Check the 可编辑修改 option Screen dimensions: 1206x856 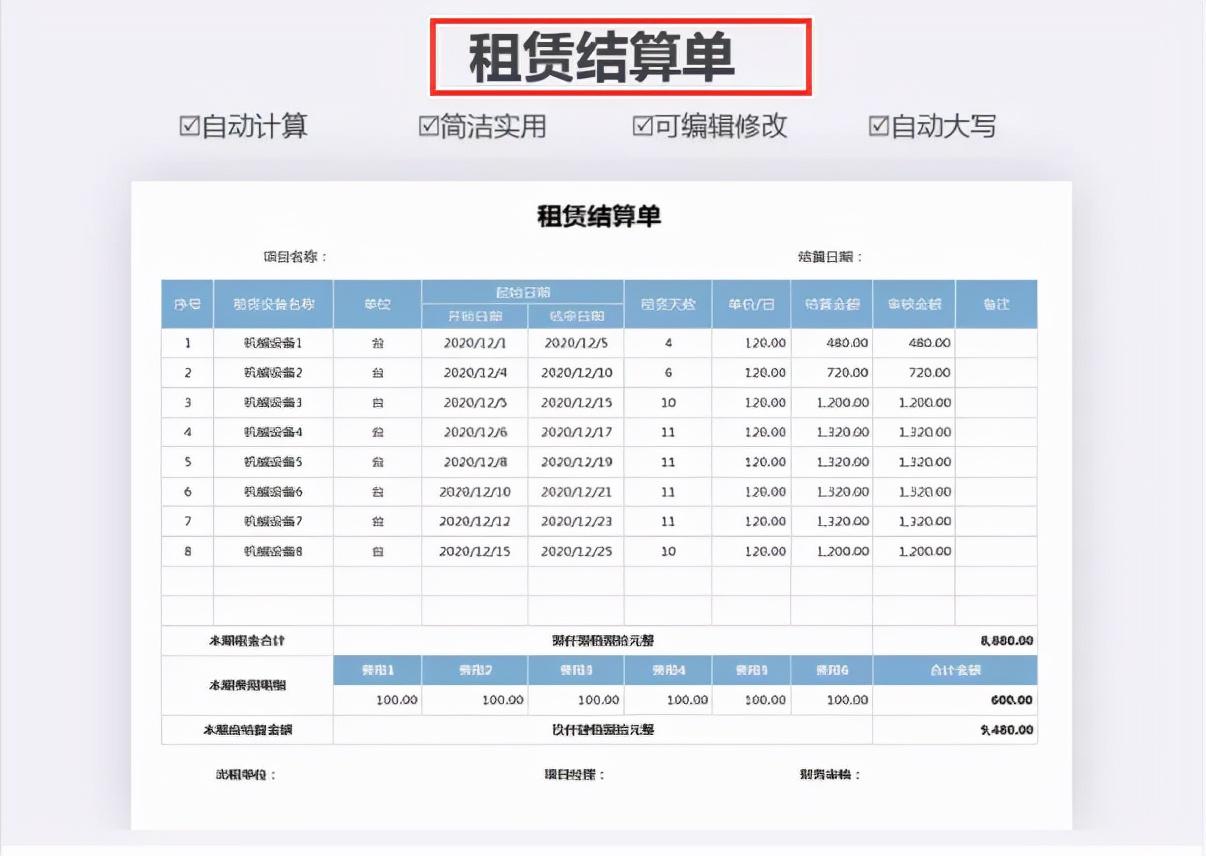[x=641, y=126]
